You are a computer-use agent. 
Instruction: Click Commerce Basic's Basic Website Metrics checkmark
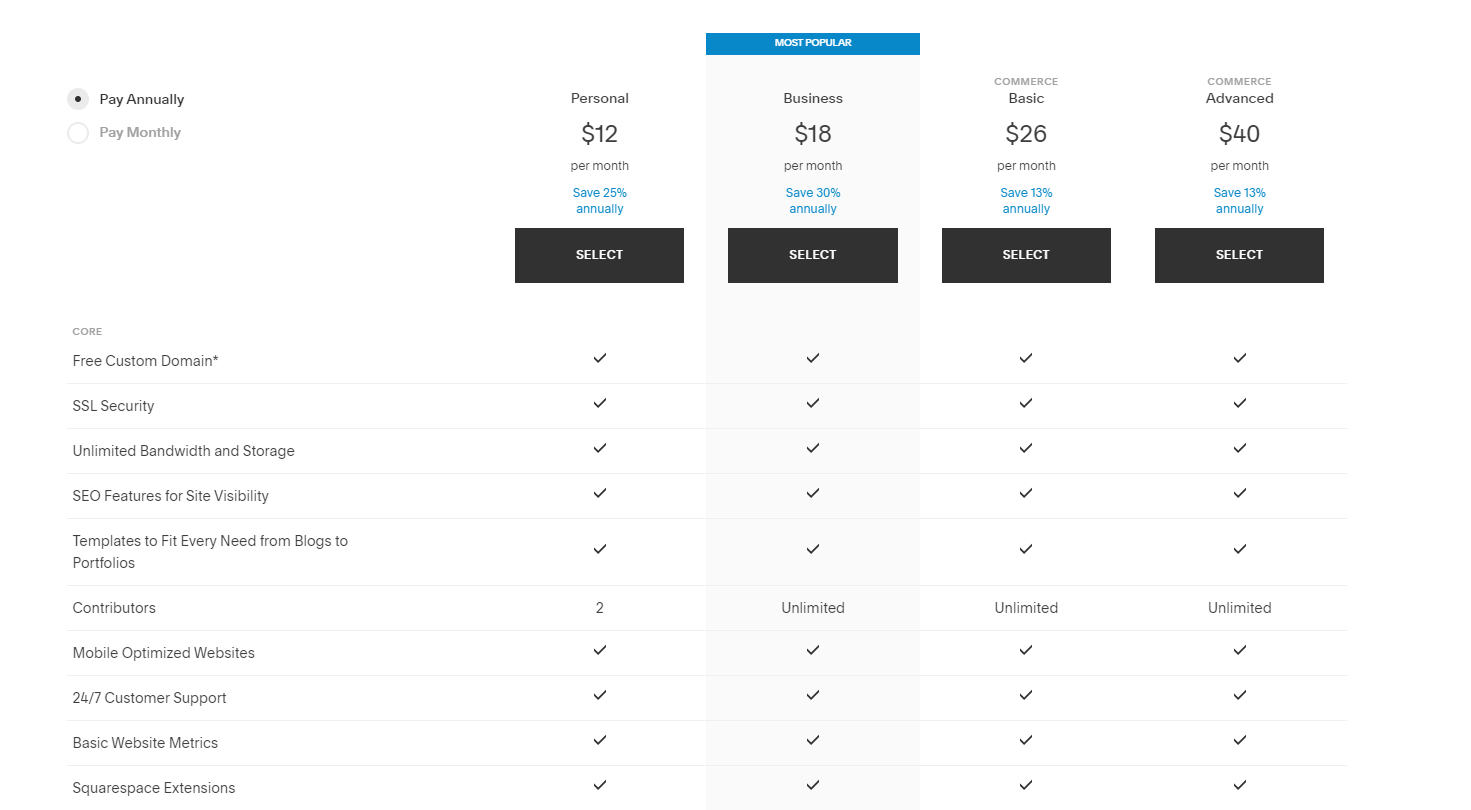(1026, 740)
